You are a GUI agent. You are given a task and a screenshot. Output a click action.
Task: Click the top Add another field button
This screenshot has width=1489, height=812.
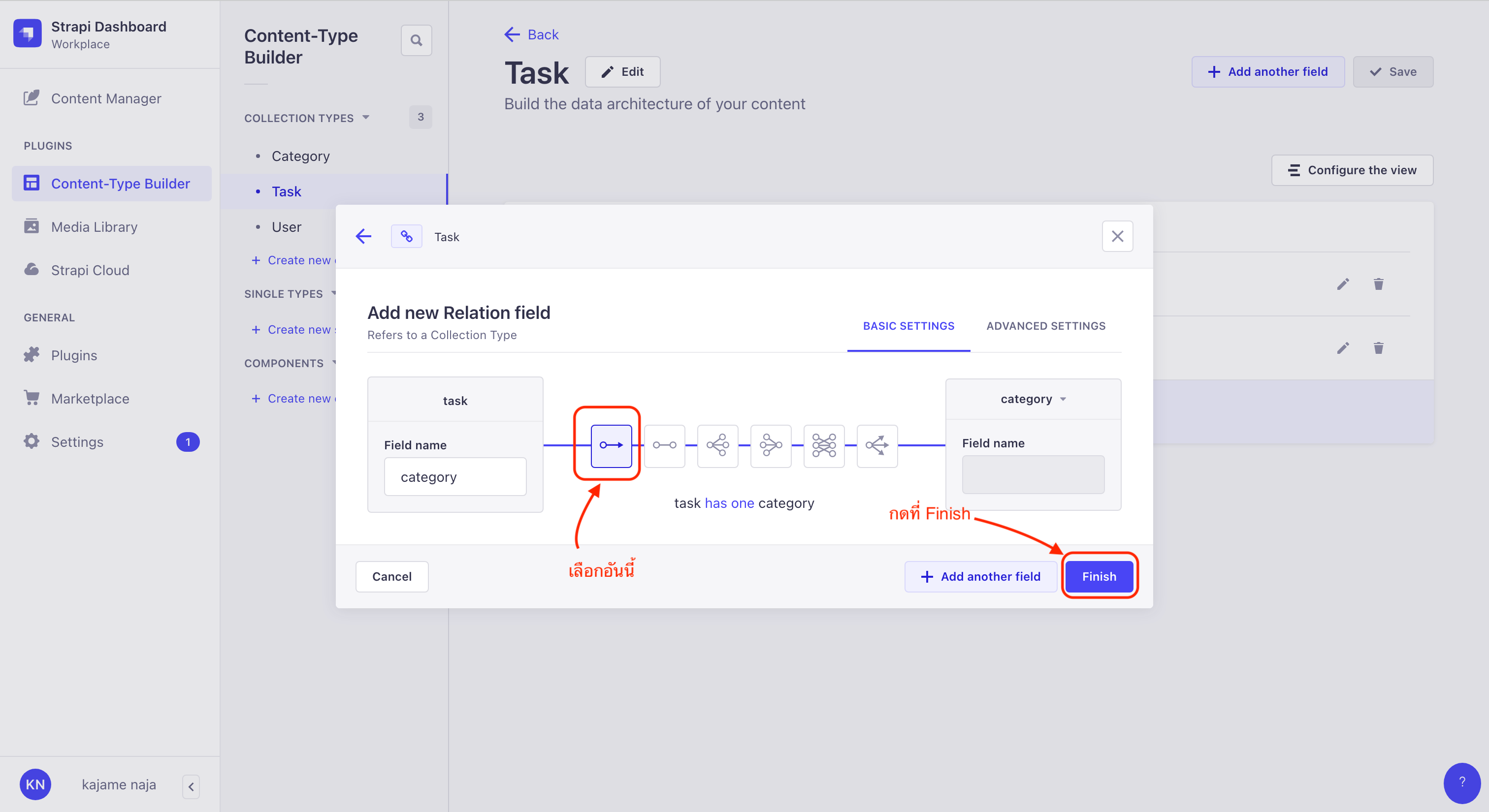(1267, 72)
